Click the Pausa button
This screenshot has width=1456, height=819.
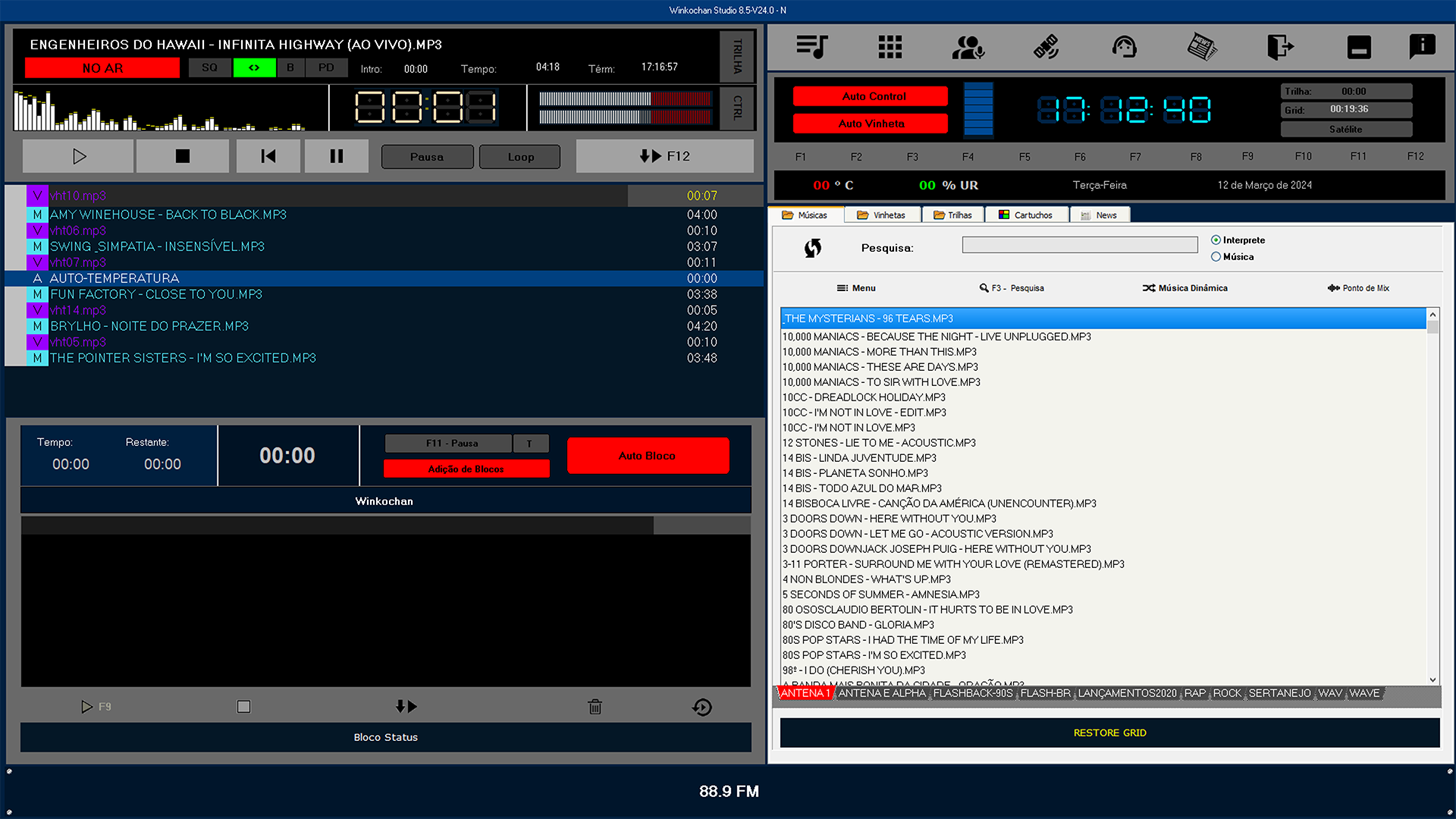(x=427, y=157)
